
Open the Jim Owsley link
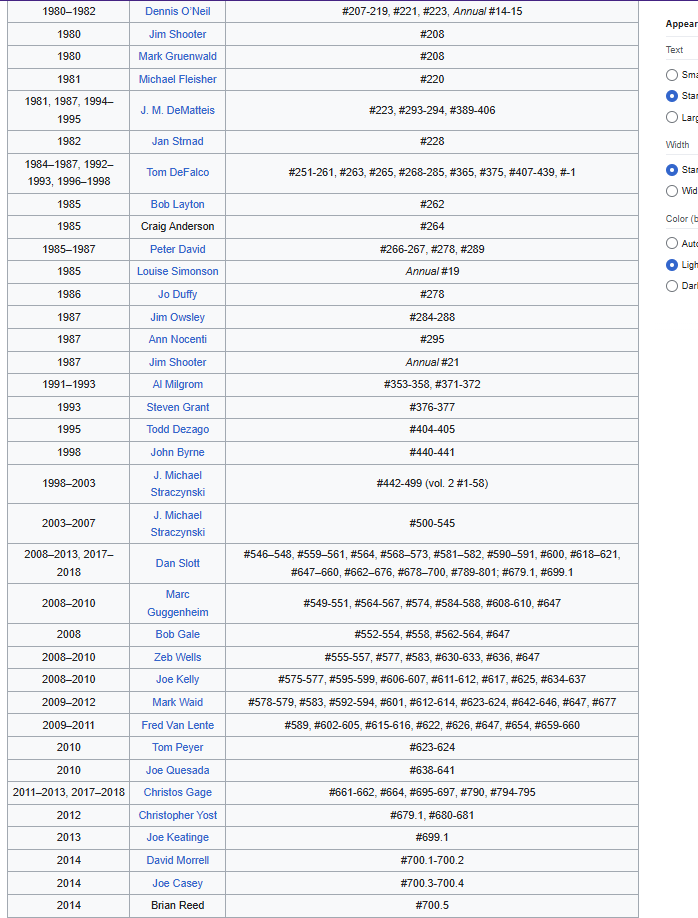177,317
